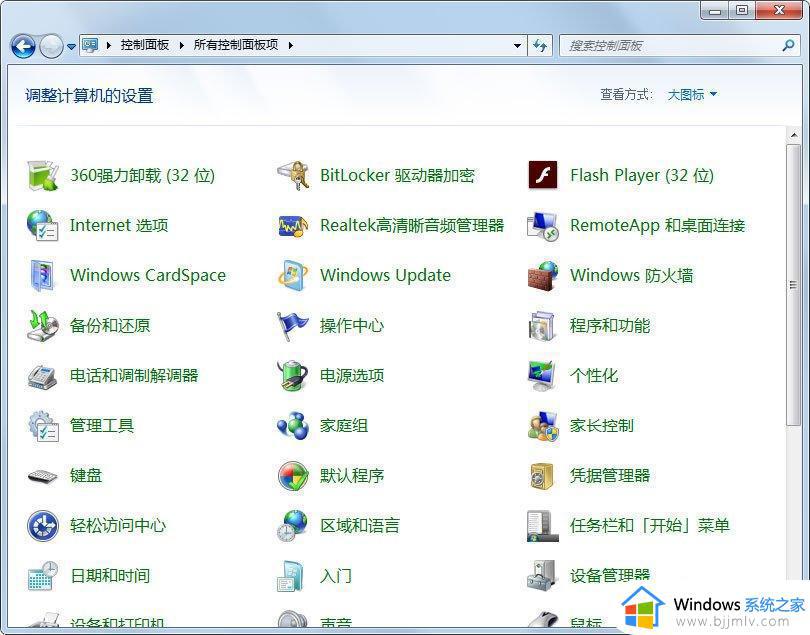
Task: Open the 凭据管理器 safe icon
Action: 542,475
